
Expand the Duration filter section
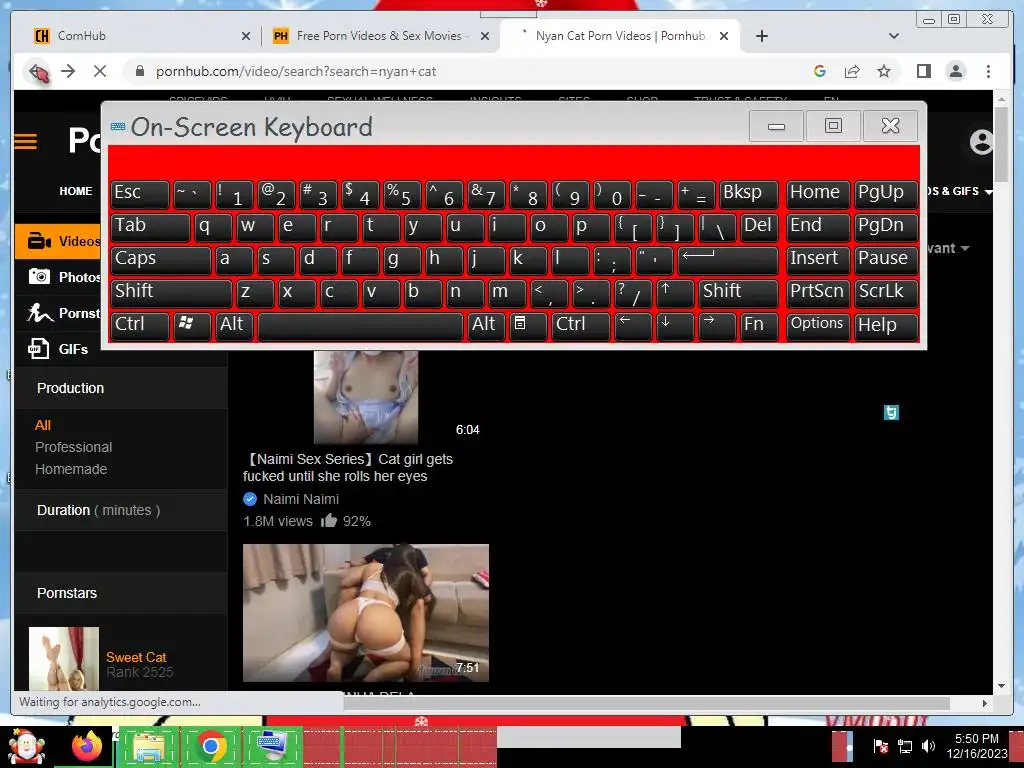click(121, 510)
